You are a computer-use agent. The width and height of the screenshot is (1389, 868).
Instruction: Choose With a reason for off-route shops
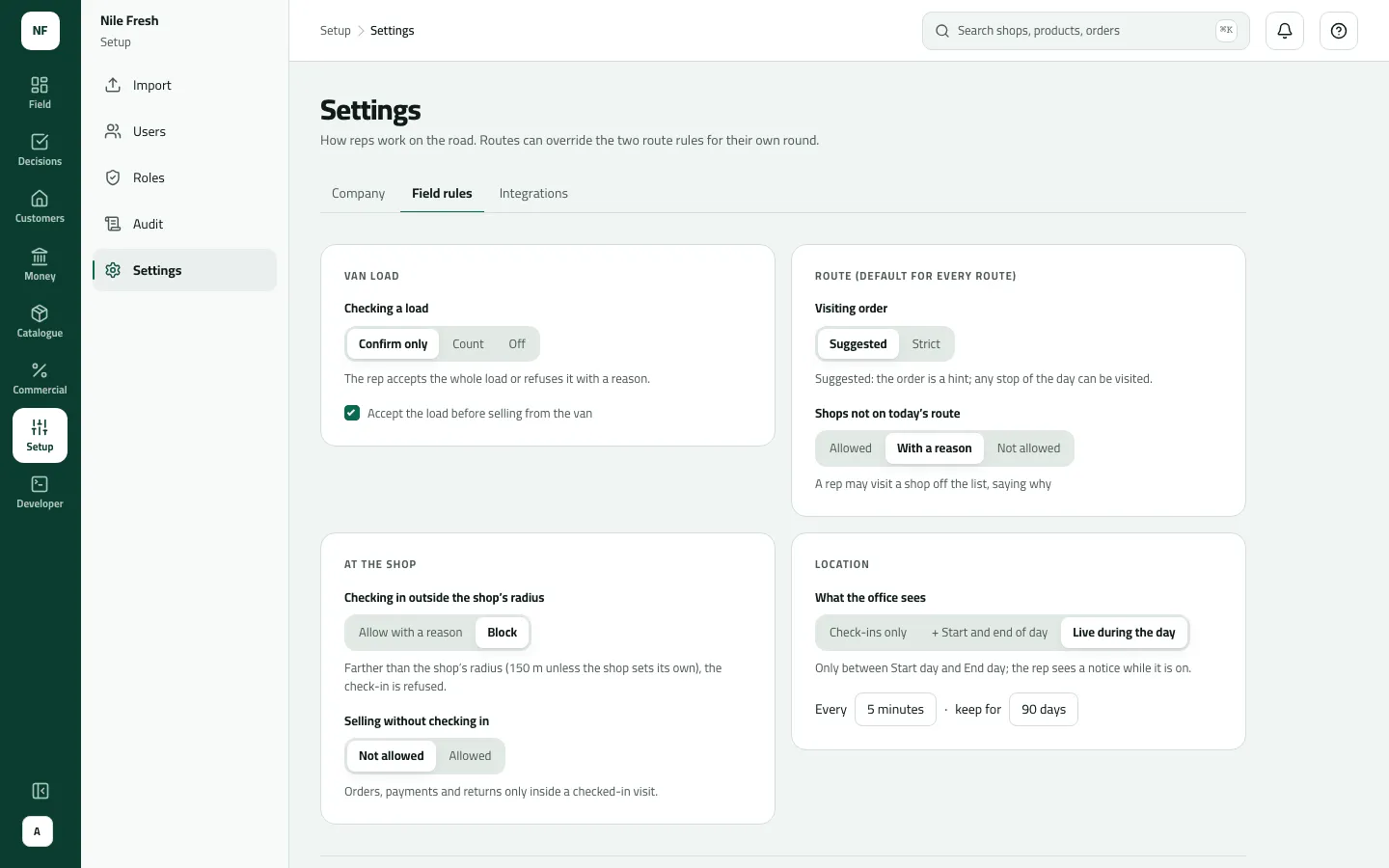point(935,448)
